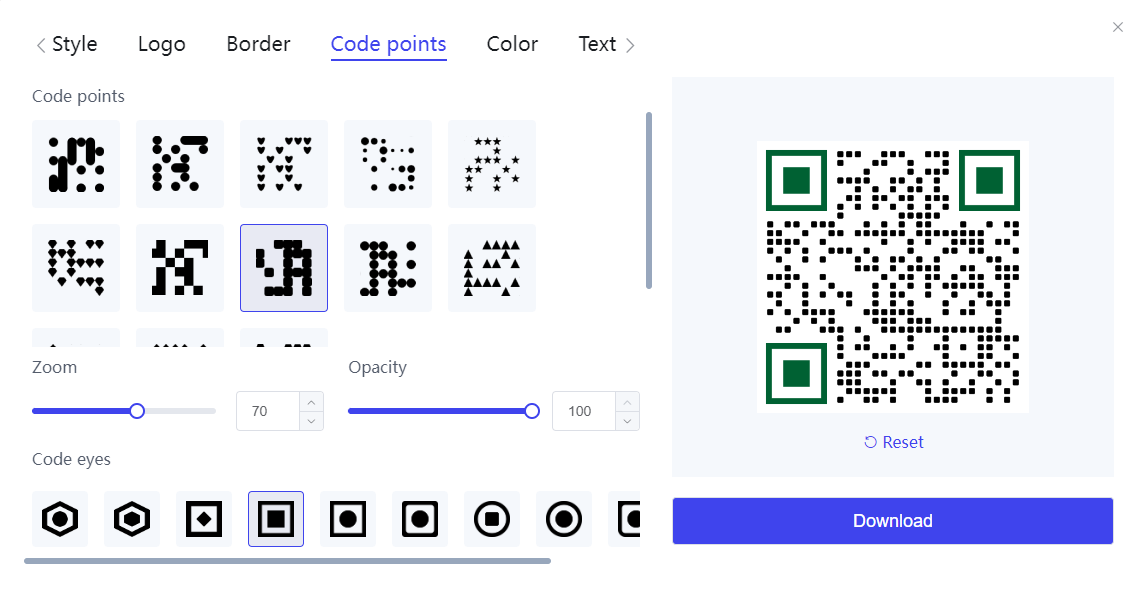Click the Zoom slider handle

tap(137, 411)
